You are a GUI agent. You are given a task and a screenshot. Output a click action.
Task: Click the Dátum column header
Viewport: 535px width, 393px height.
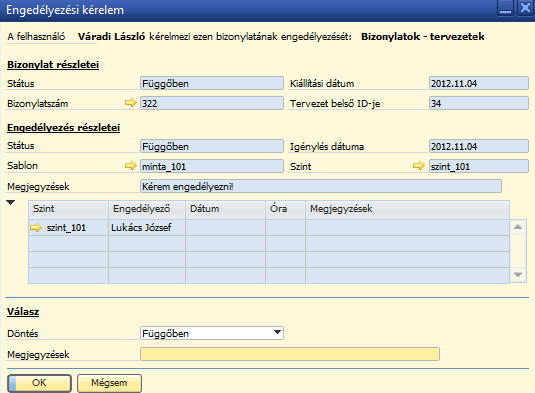225,209
